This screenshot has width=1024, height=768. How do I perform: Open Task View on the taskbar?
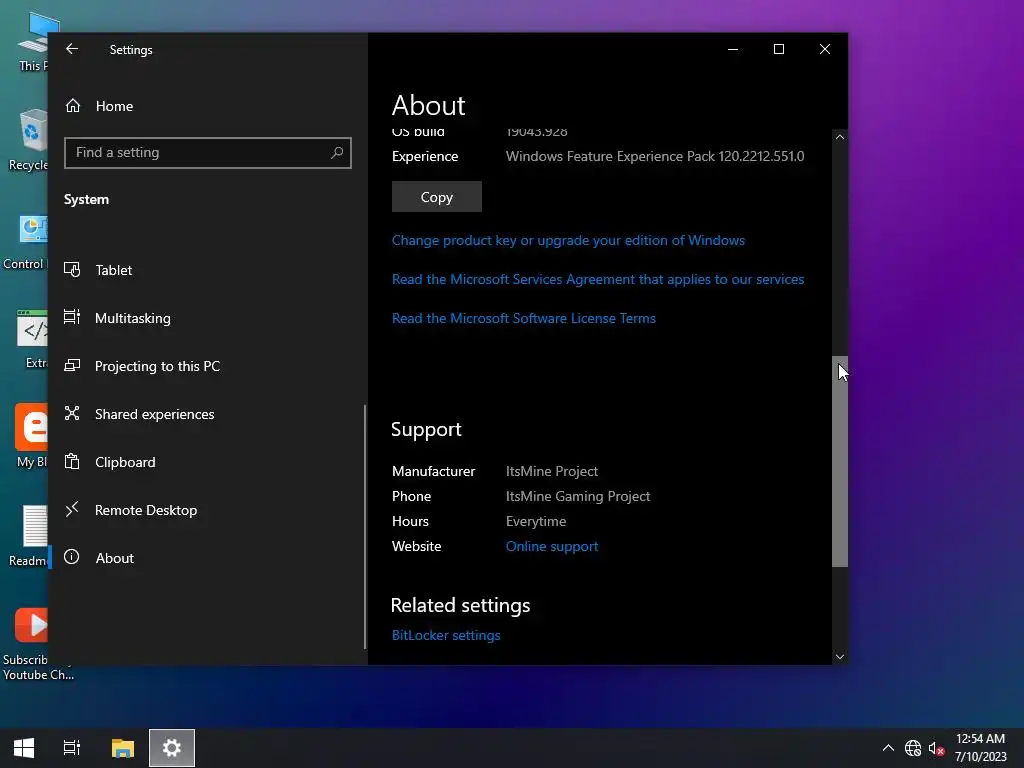click(x=72, y=748)
